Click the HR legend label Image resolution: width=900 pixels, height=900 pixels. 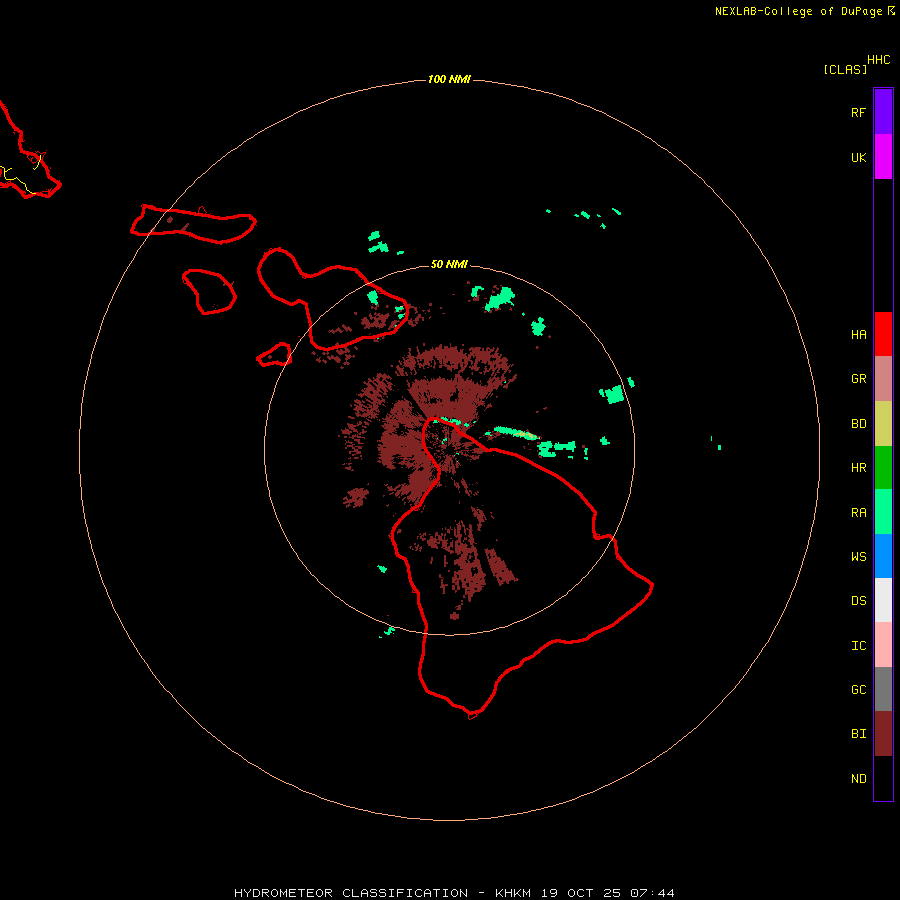coord(858,468)
